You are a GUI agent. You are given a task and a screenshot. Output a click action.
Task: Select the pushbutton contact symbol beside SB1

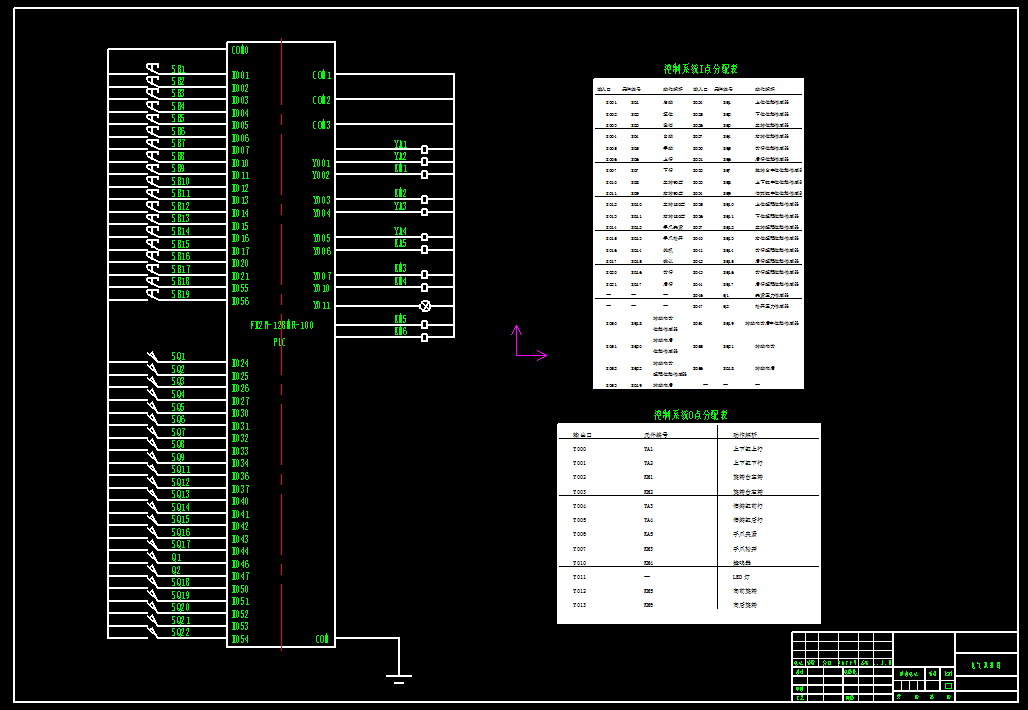coord(152,68)
